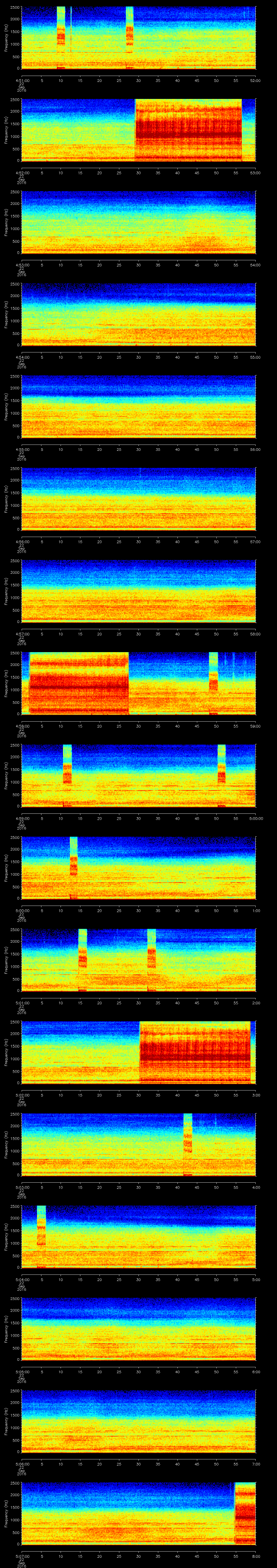The height and width of the screenshot is (1568, 277).
Task: Click the burst near 12 seconds in the 4:59:00 panel
Action: [68, 773]
